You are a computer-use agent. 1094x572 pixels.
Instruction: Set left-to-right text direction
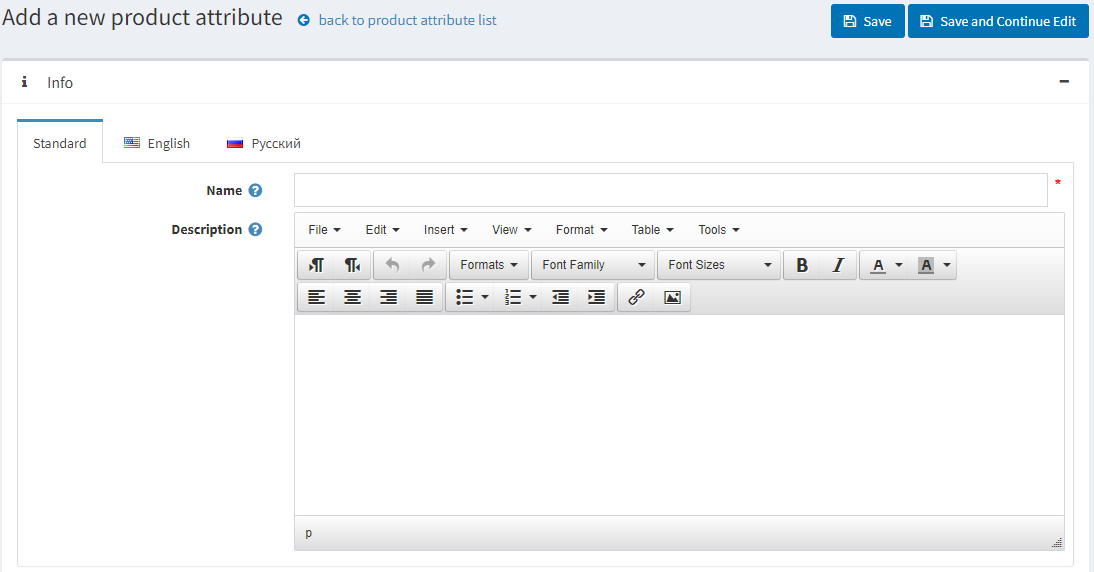[x=316, y=265]
